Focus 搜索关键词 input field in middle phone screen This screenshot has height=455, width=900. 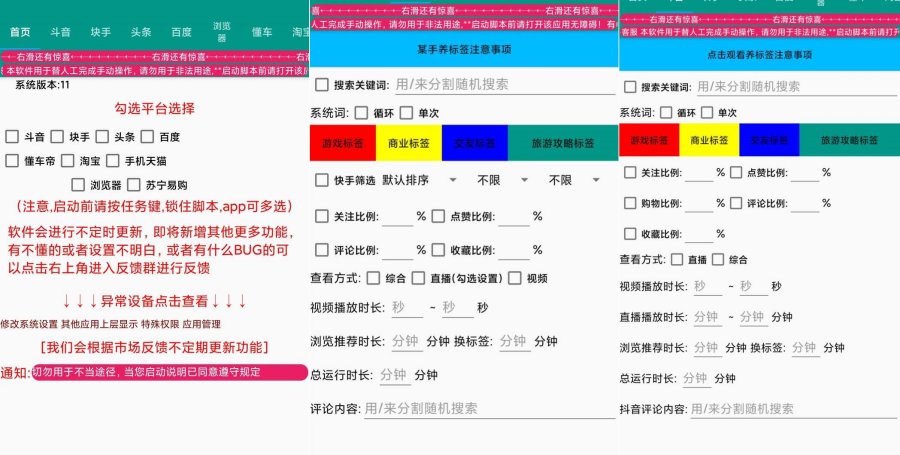(x=505, y=85)
